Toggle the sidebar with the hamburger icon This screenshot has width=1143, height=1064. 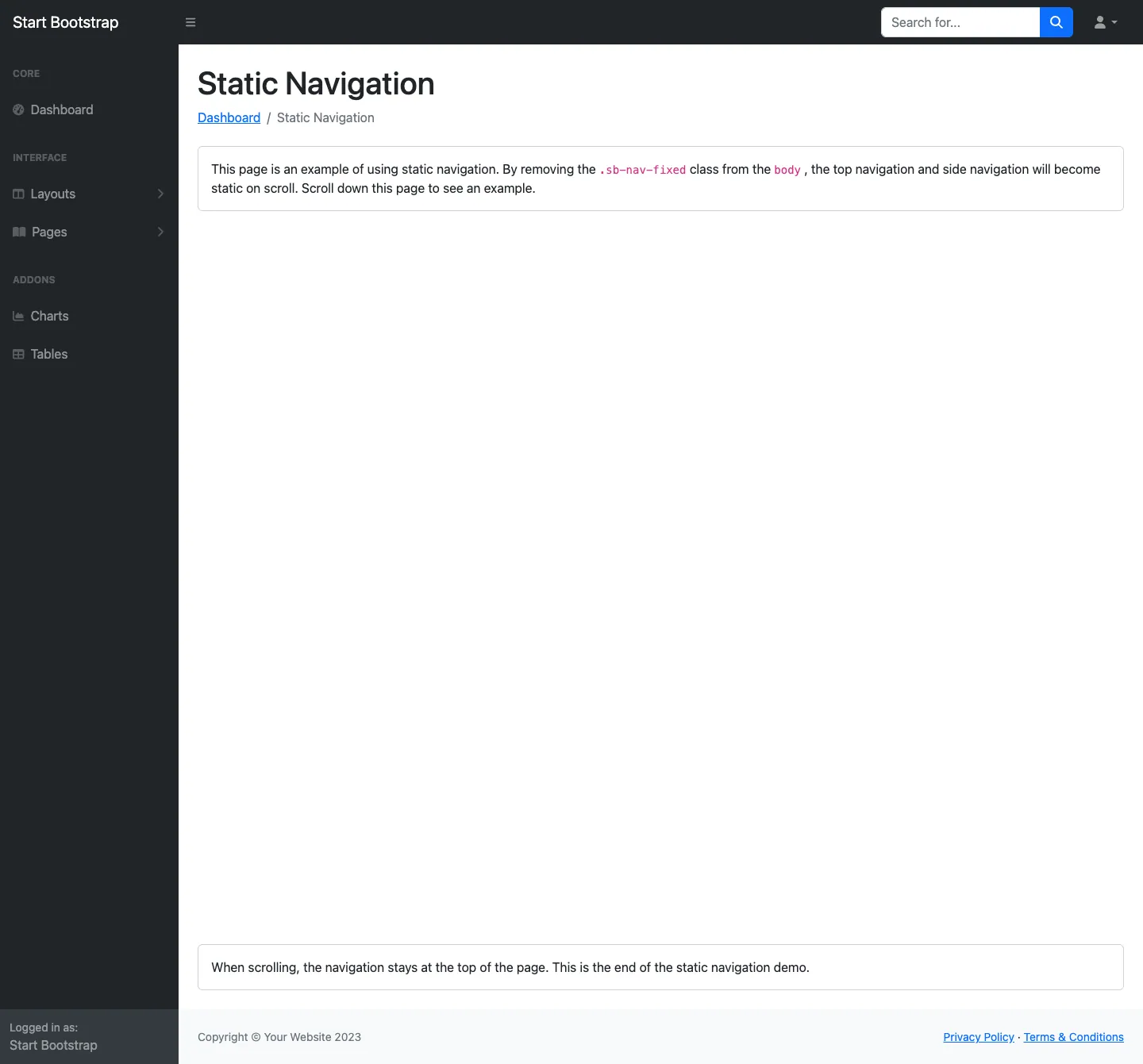tap(190, 22)
